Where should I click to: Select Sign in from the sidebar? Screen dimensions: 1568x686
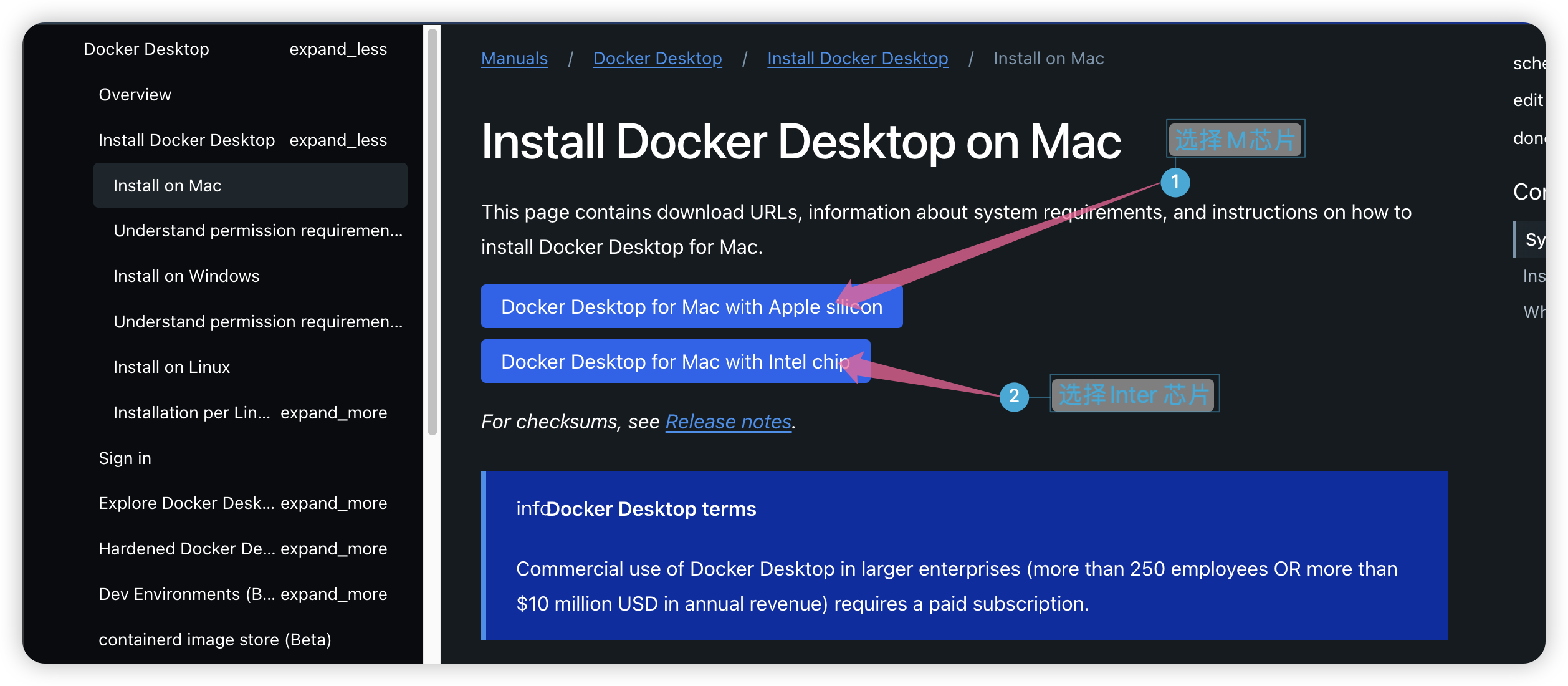[x=125, y=457]
